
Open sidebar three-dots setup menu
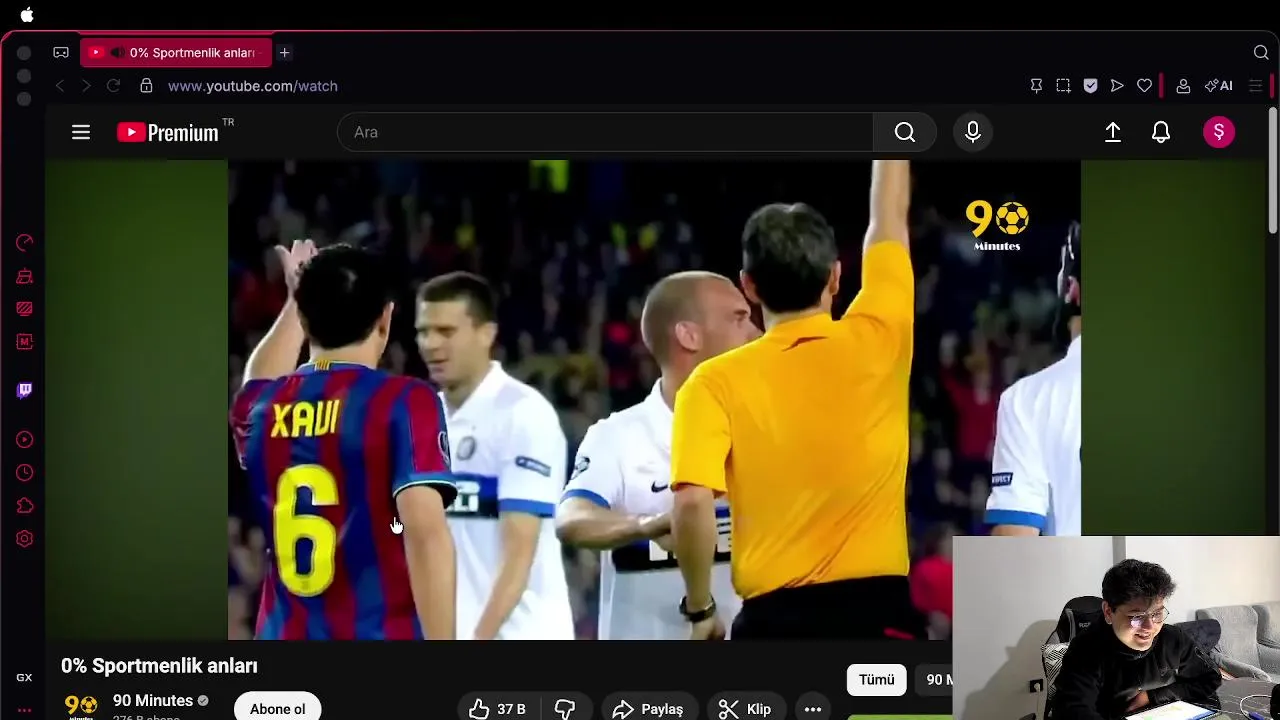tap(24, 710)
